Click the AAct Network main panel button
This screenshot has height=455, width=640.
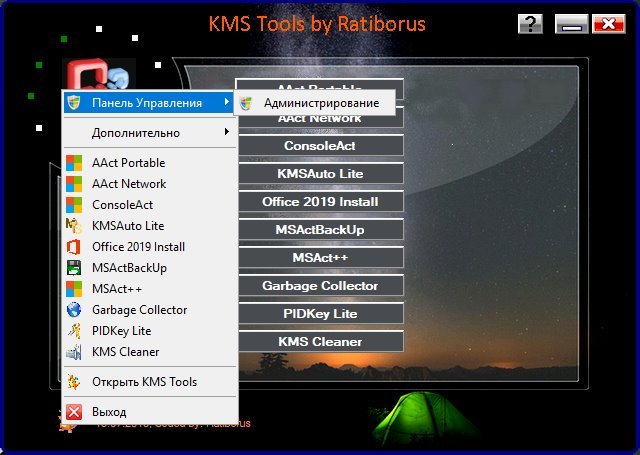click(x=321, y=122)
